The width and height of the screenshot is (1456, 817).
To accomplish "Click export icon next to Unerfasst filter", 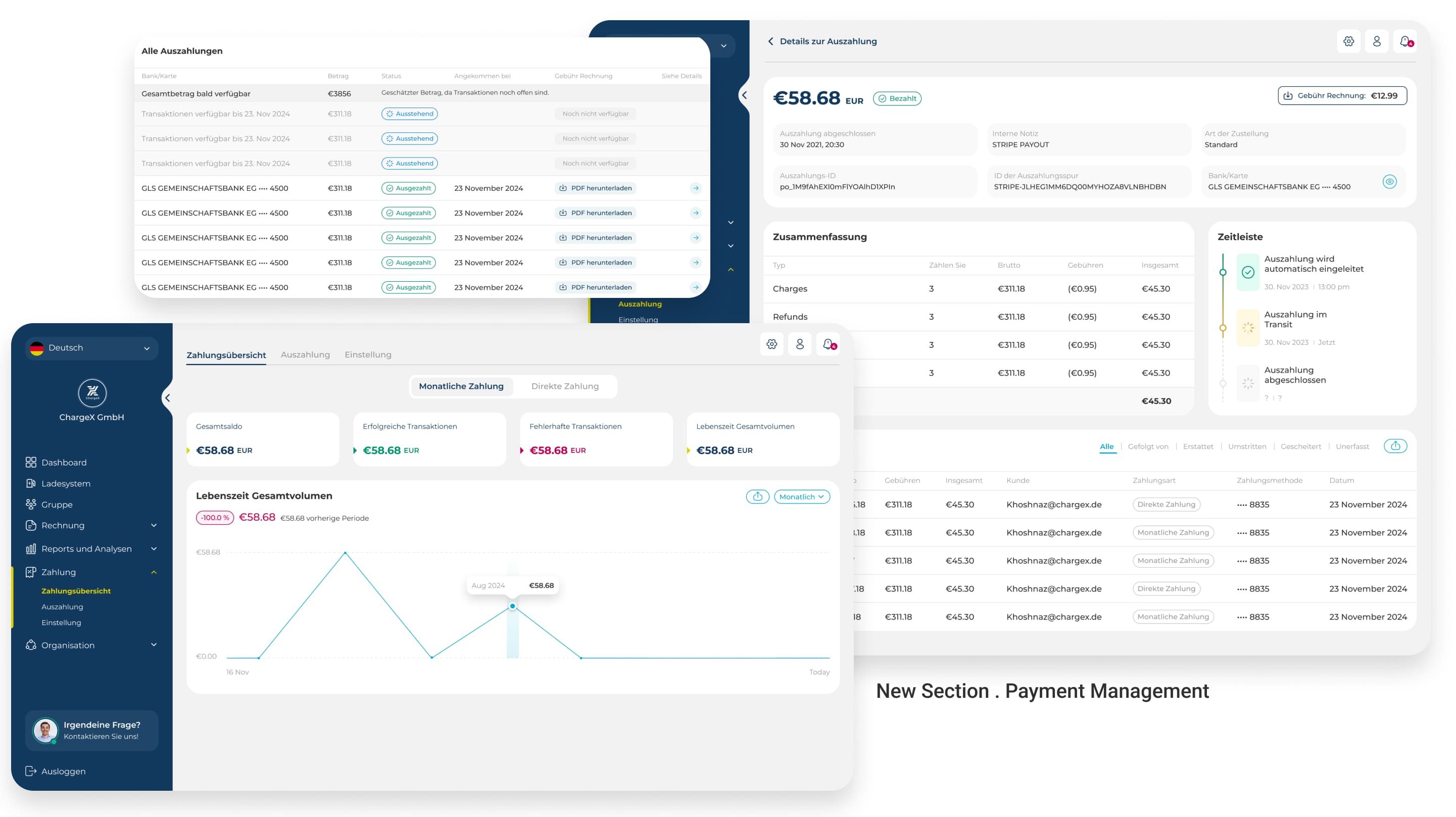I will [x=1395, y=446].
